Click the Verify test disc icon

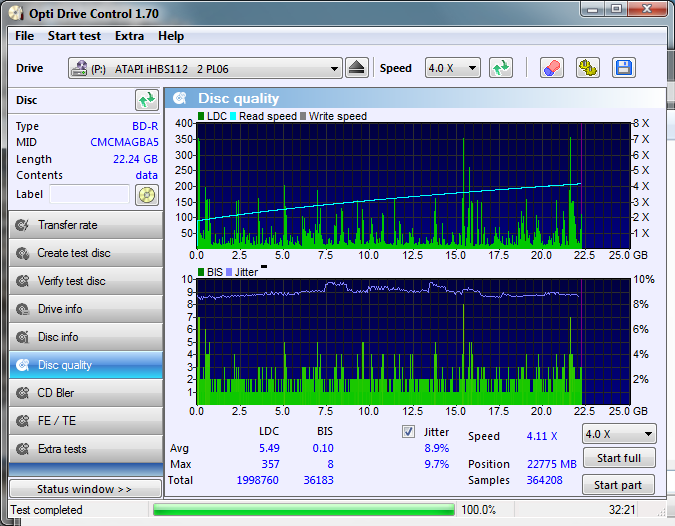coord(22,281)
